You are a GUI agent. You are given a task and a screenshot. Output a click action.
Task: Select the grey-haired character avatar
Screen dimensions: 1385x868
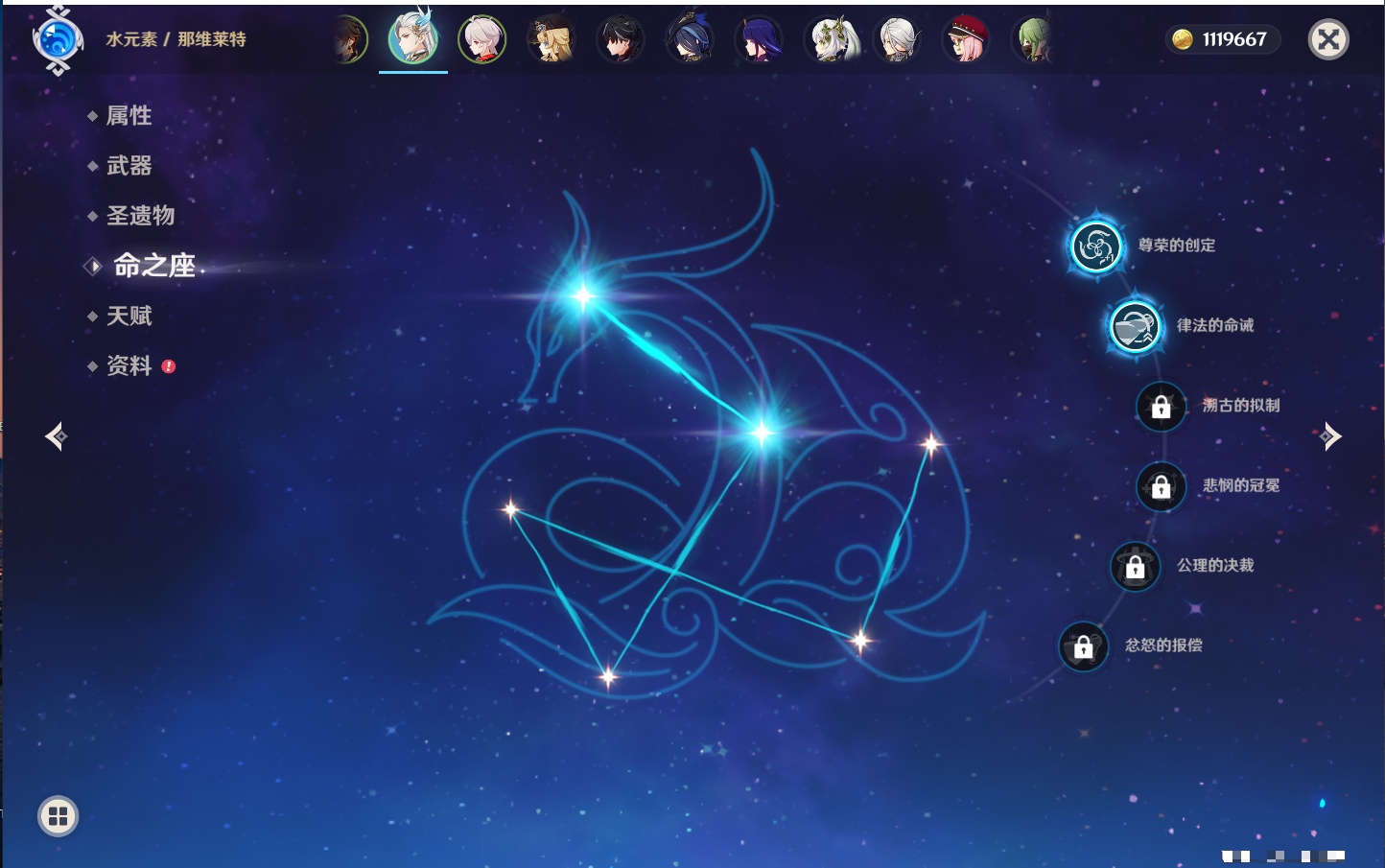(898, 39)
